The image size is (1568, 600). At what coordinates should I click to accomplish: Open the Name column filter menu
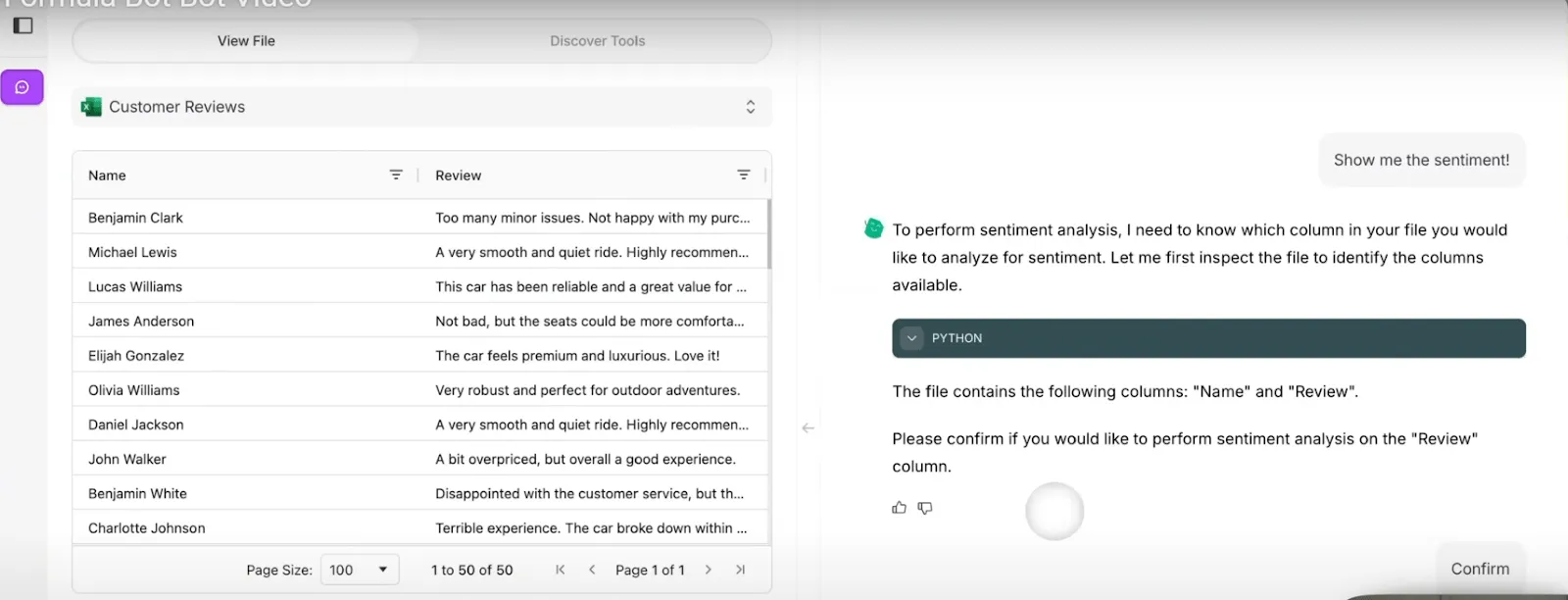click(x=396, y=175)
